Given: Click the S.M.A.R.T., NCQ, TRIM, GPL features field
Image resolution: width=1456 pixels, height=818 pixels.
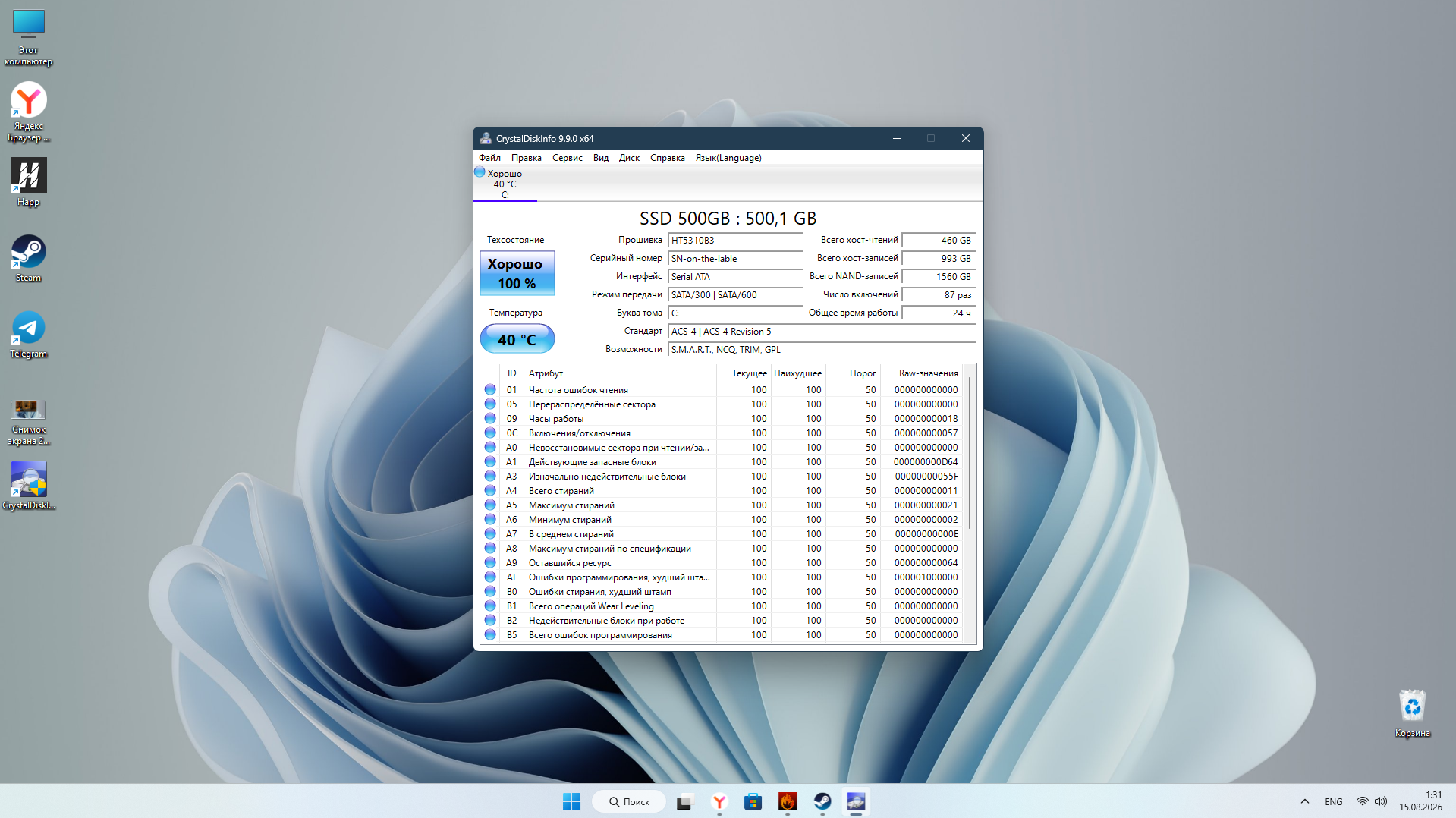Looking at the screenshot, I should [x=821, y=349].
